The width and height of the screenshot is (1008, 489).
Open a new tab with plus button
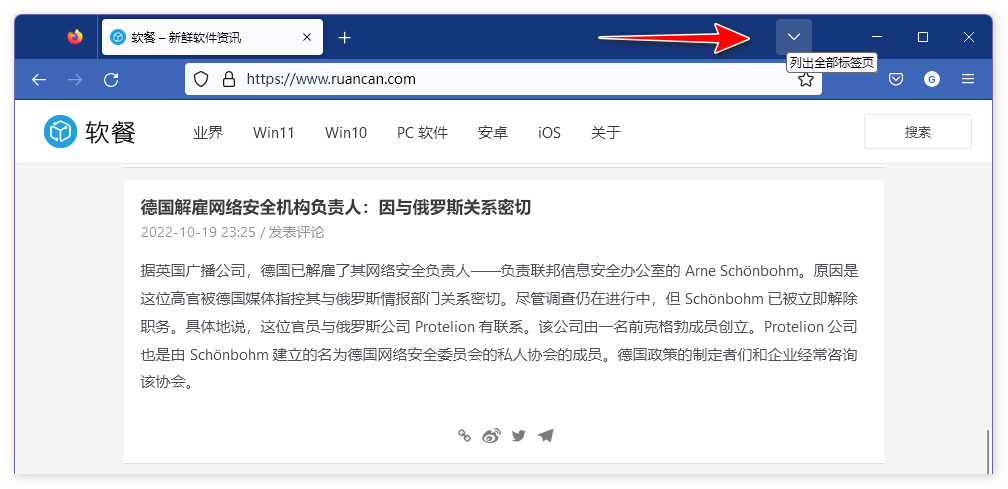[345, 38]
